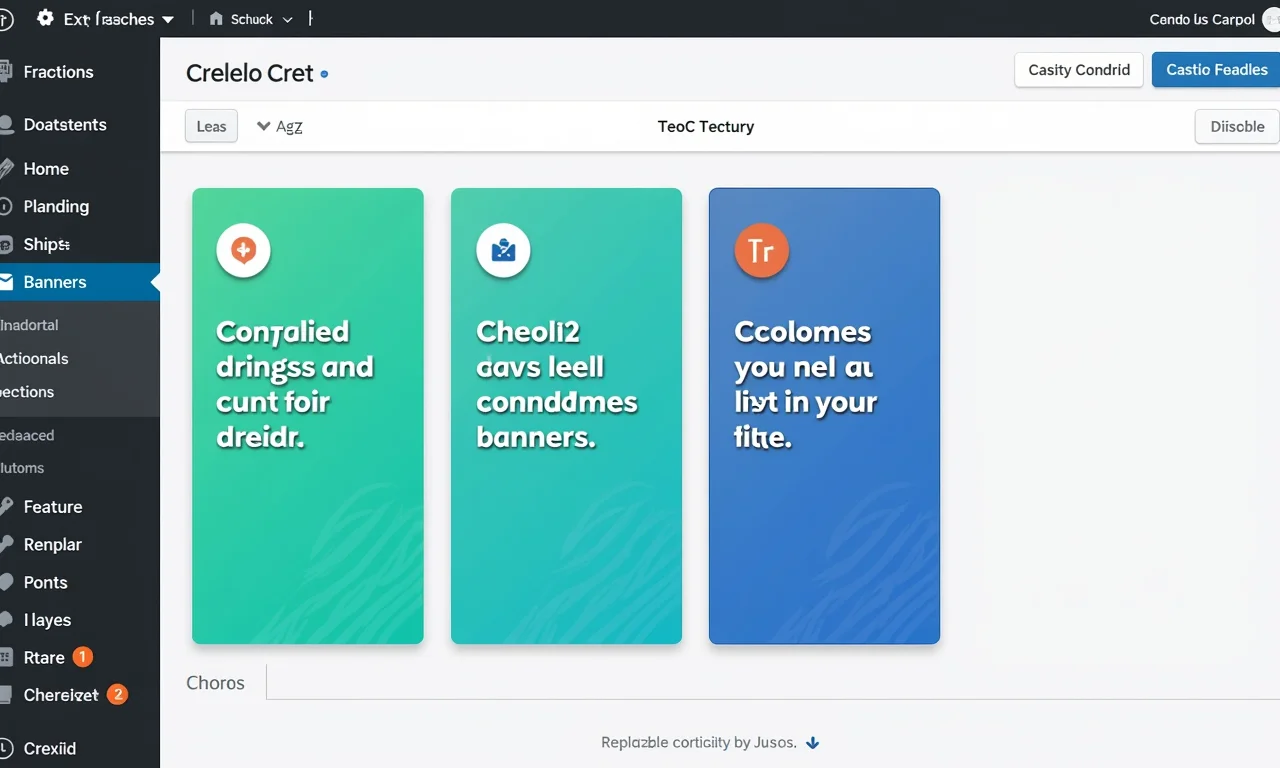Click the Feature sidebar icon

tap(6, 507)
